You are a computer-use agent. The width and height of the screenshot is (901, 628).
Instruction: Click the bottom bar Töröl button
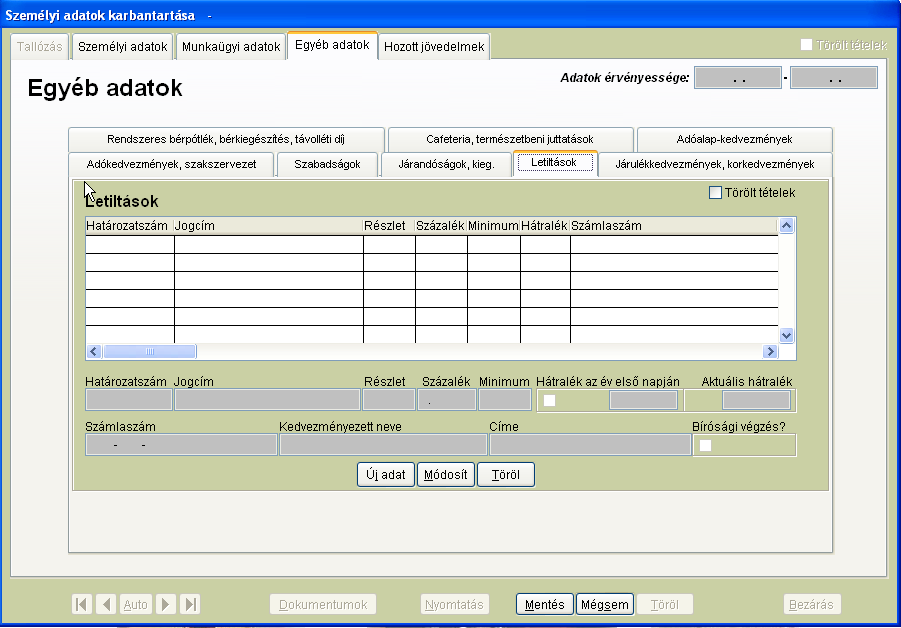coord(664,604)
